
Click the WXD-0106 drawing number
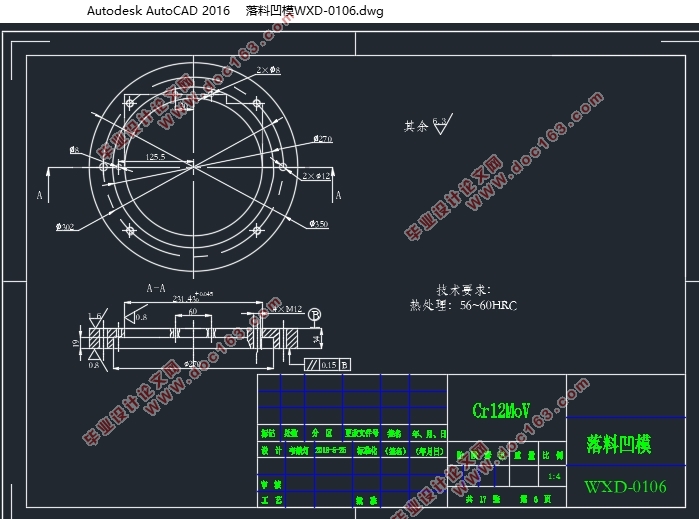click(x=625, y=486)
